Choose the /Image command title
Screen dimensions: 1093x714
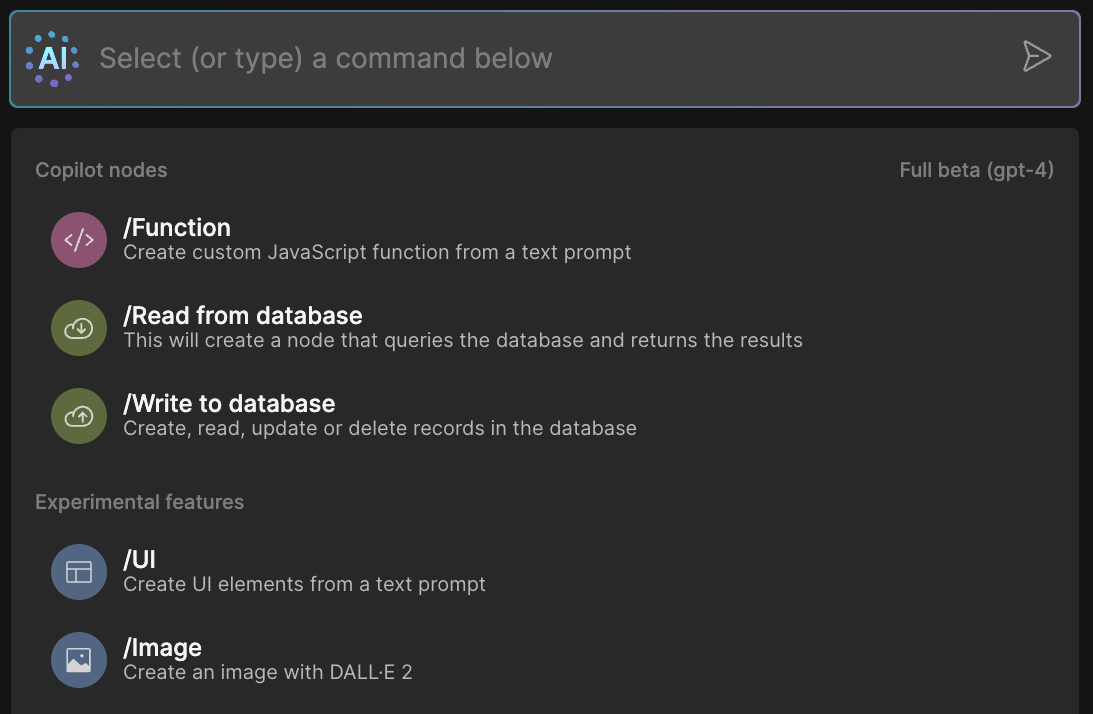[x=162, y=648]
